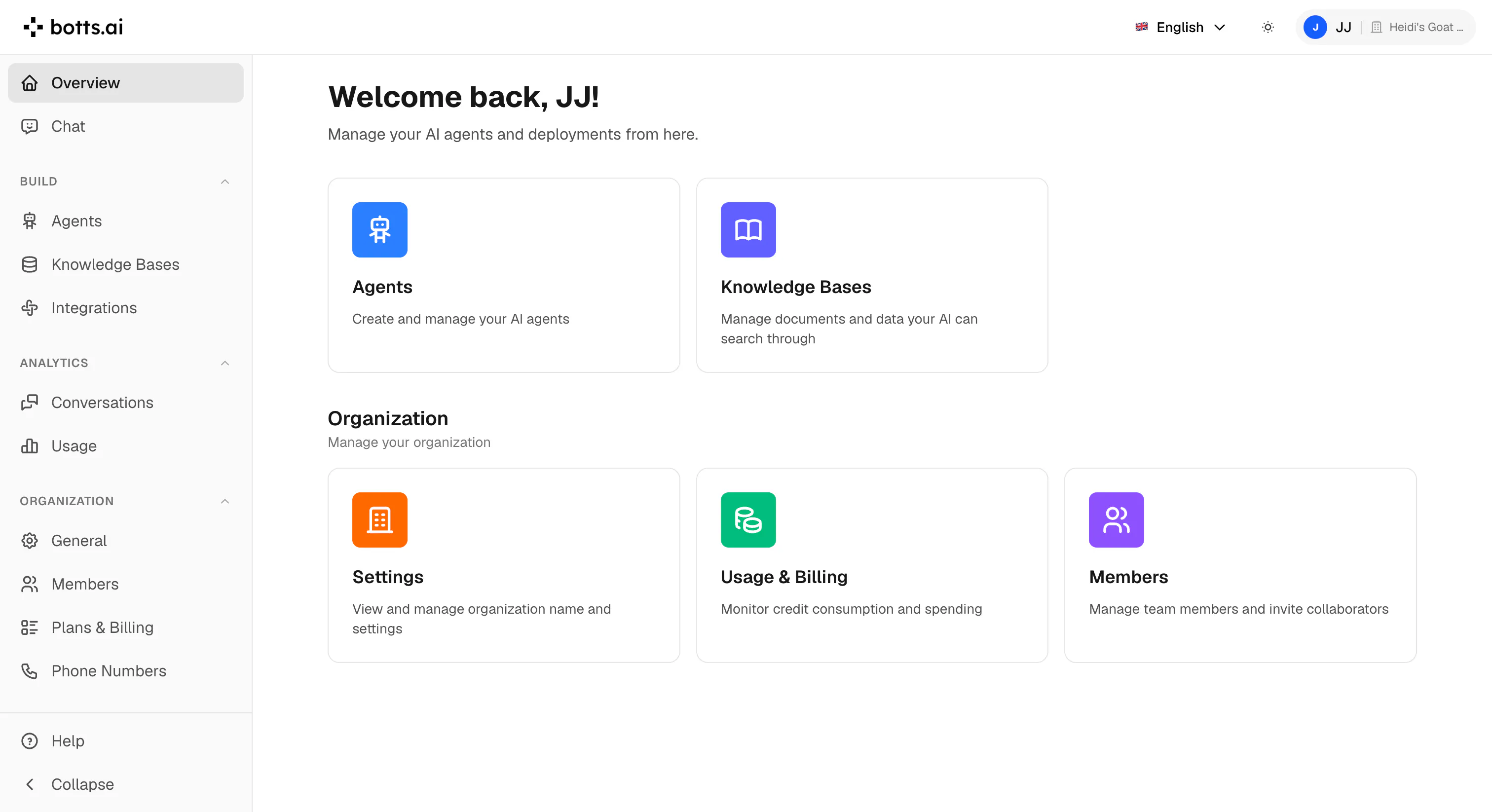This screenshot has height=812, width=1492.
Task: Open Agents from the sidebar menu
Action: pyautogui.click(x=126, y=221)
